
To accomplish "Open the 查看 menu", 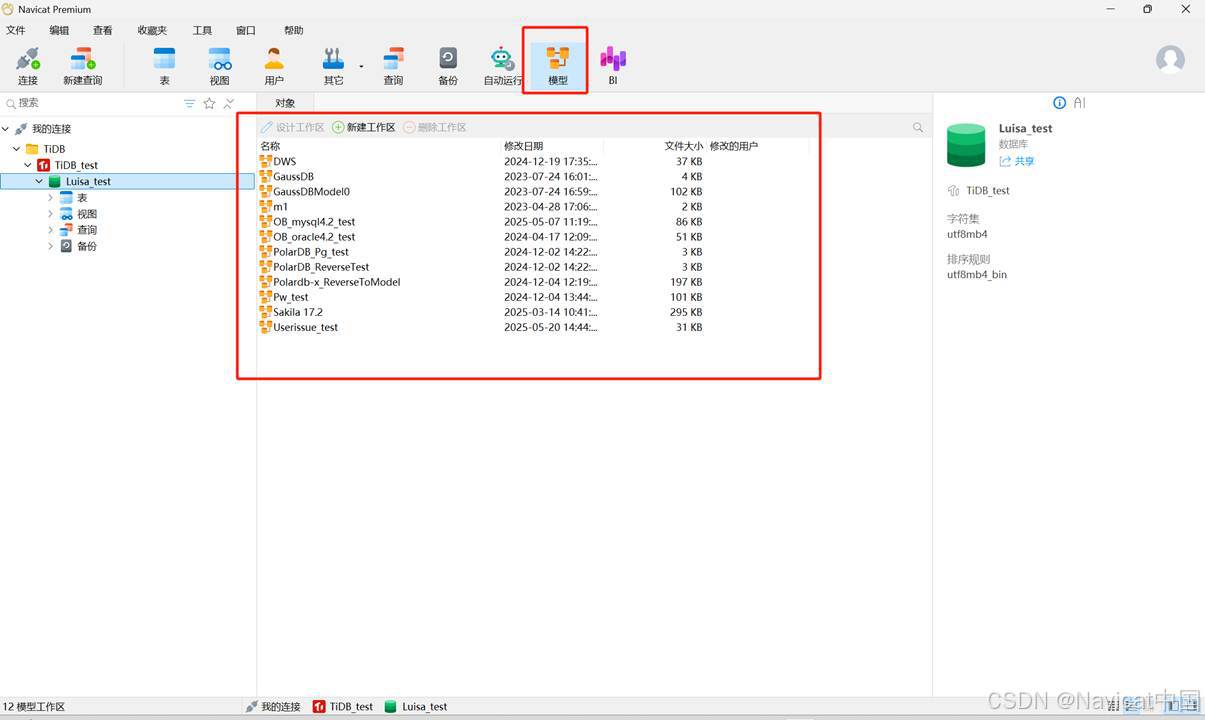I will click(103, 31).
